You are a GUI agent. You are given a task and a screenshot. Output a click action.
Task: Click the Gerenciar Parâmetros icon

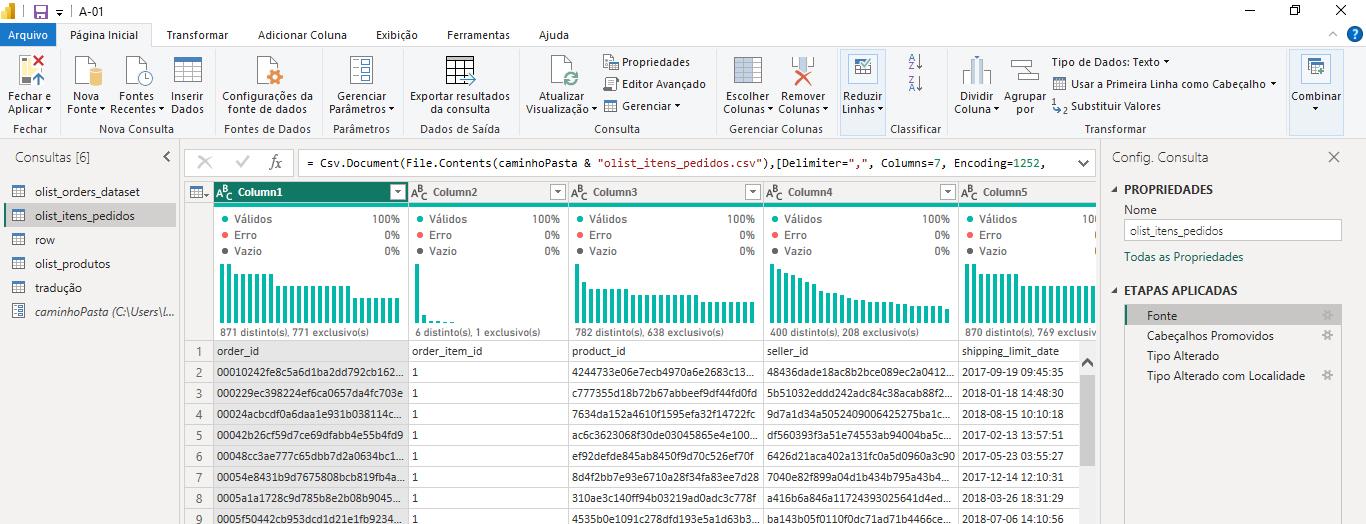[361, 72]
